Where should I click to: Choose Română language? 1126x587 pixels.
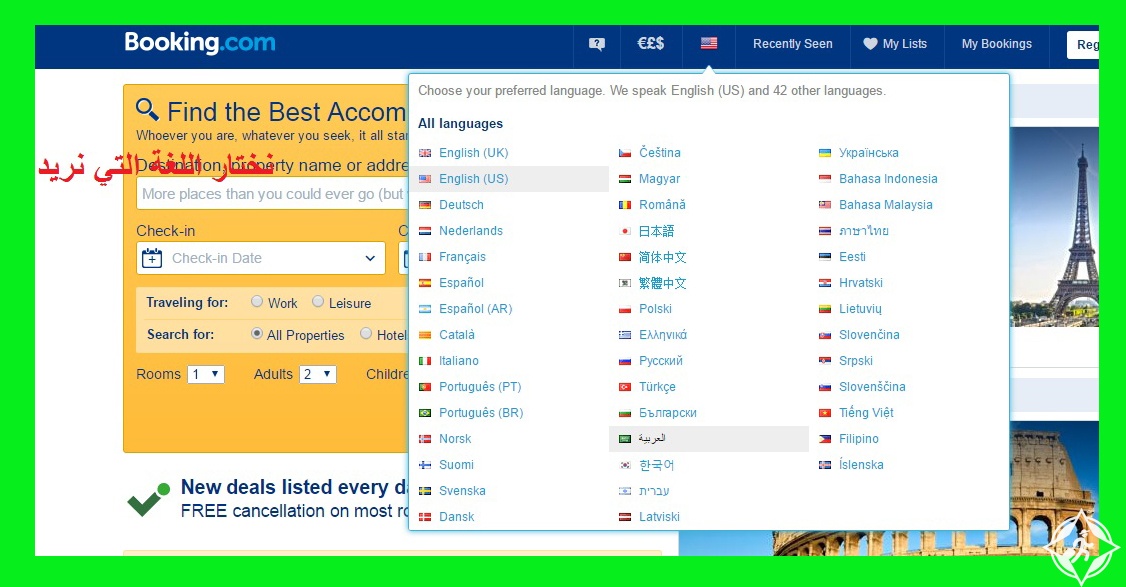pyautogui.click(x=662, y=205)
